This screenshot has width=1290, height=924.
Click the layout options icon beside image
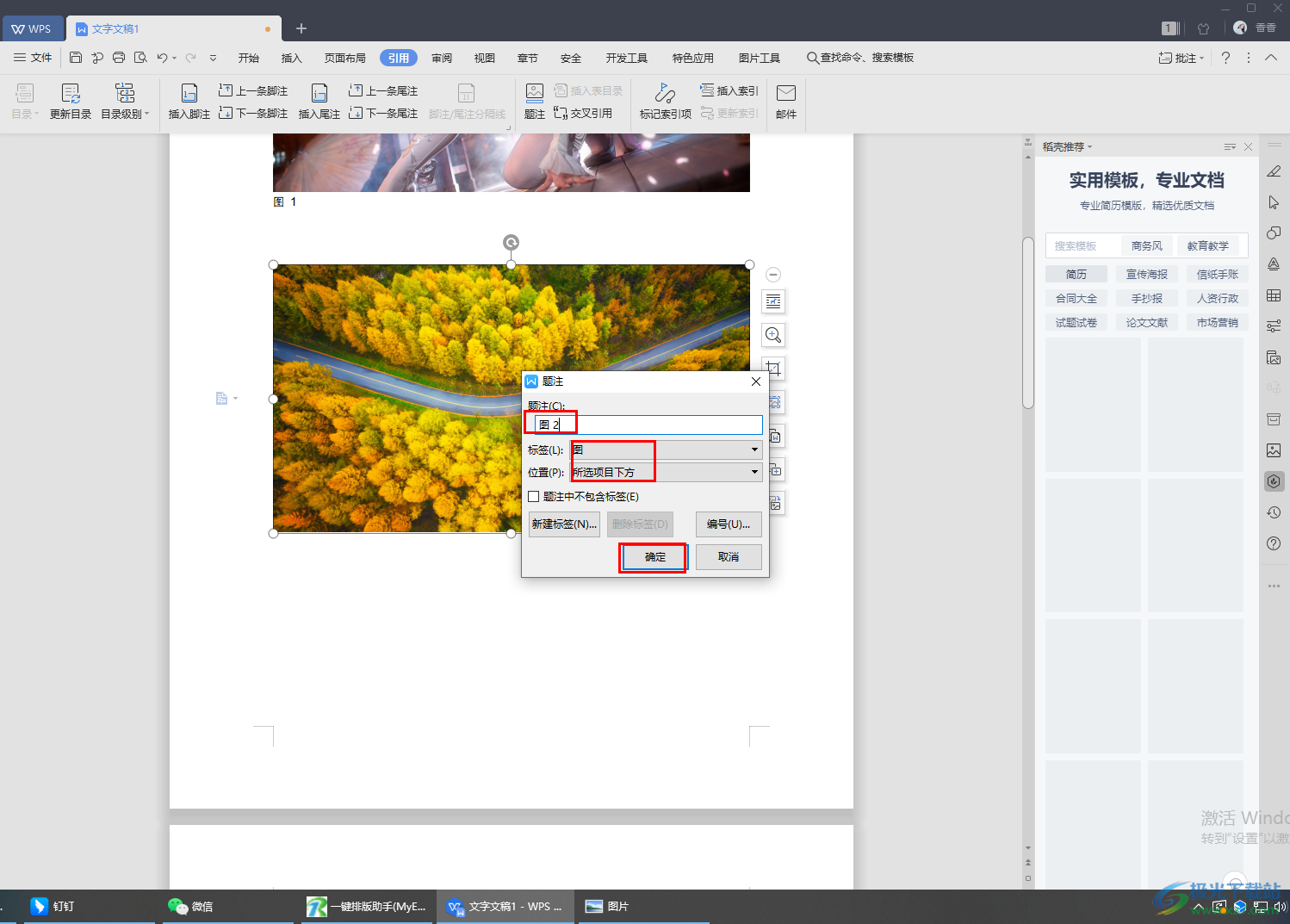tap(773, 301)
